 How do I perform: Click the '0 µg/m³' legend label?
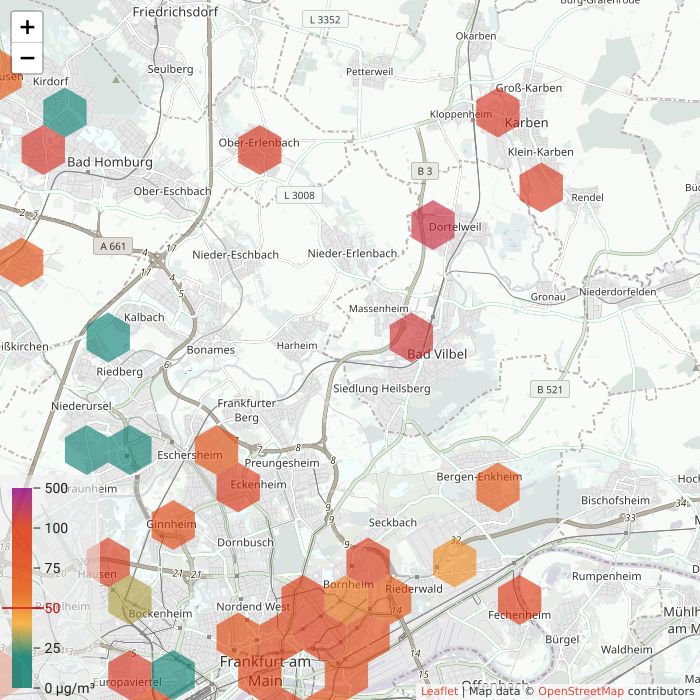[x=70, y=688]
